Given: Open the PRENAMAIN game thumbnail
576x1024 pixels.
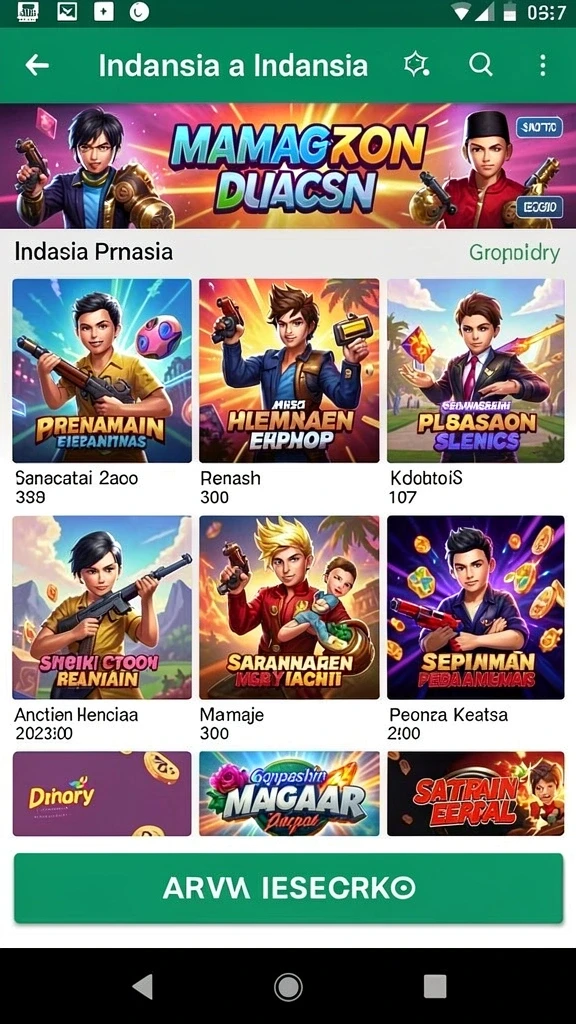Looking at the screenshot, I should [x=102, y=370].
